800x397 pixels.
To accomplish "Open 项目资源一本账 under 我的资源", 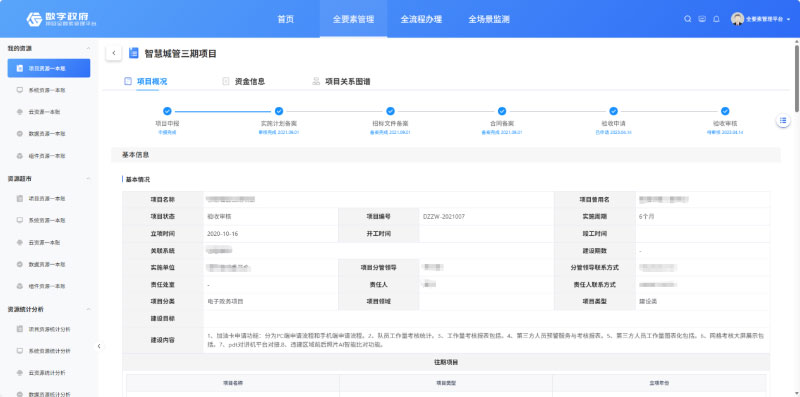I will tap(49, 68).
